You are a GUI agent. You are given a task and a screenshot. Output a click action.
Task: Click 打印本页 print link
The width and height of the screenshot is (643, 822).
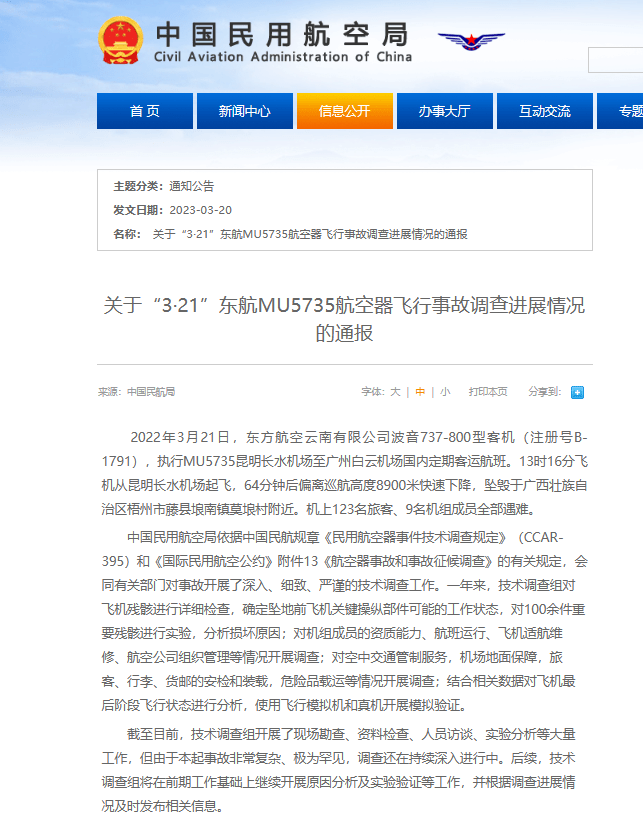[488, 392]
